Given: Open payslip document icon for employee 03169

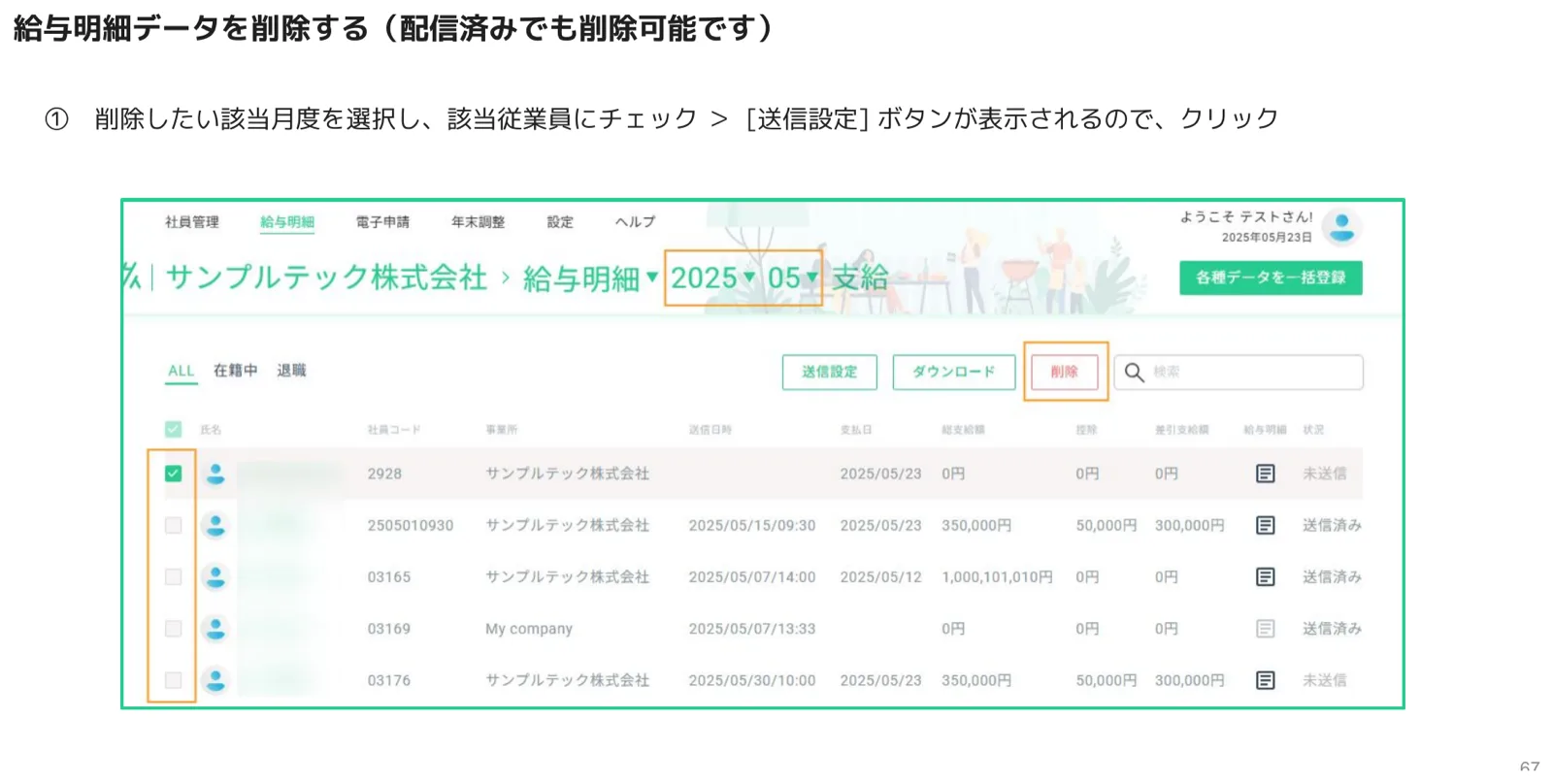Looking at the screenshot, I should 1265,629.
